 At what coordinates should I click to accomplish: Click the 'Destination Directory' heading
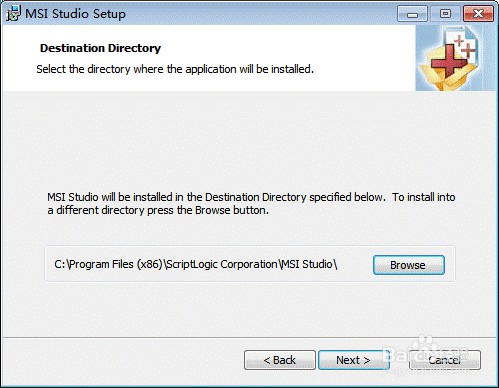point(100,48)
